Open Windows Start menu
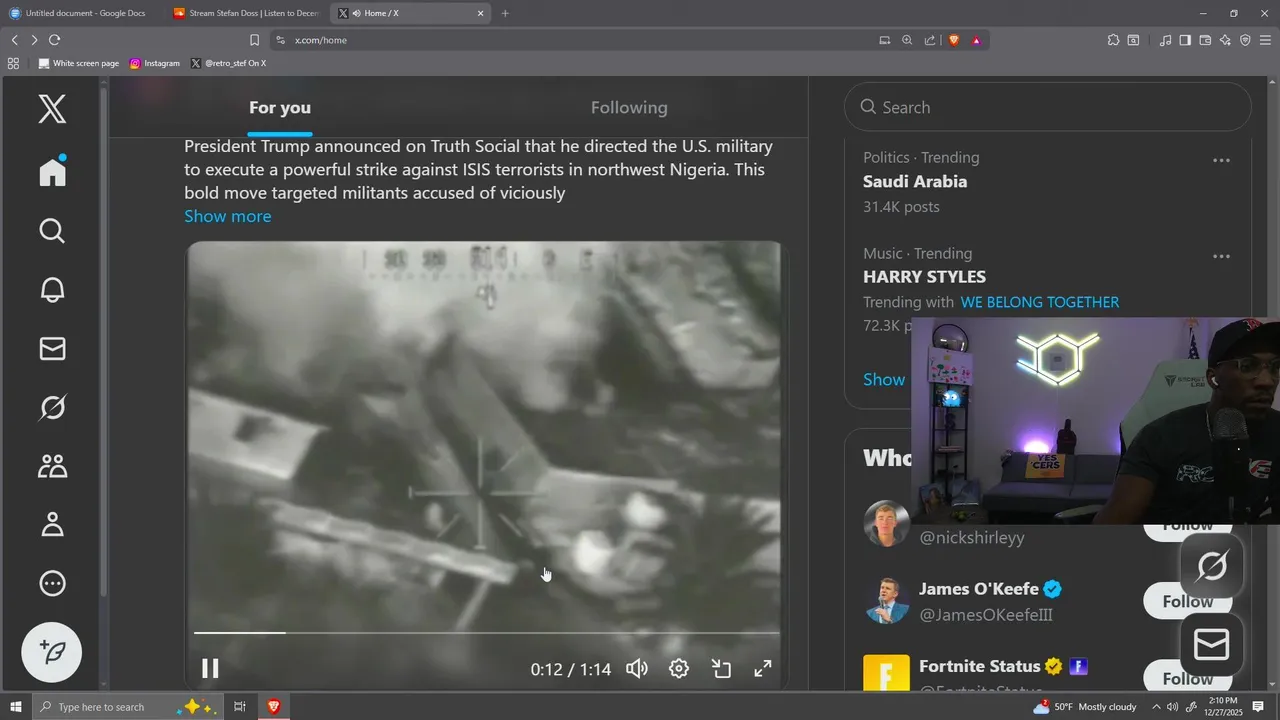 (x=16, y=707)
